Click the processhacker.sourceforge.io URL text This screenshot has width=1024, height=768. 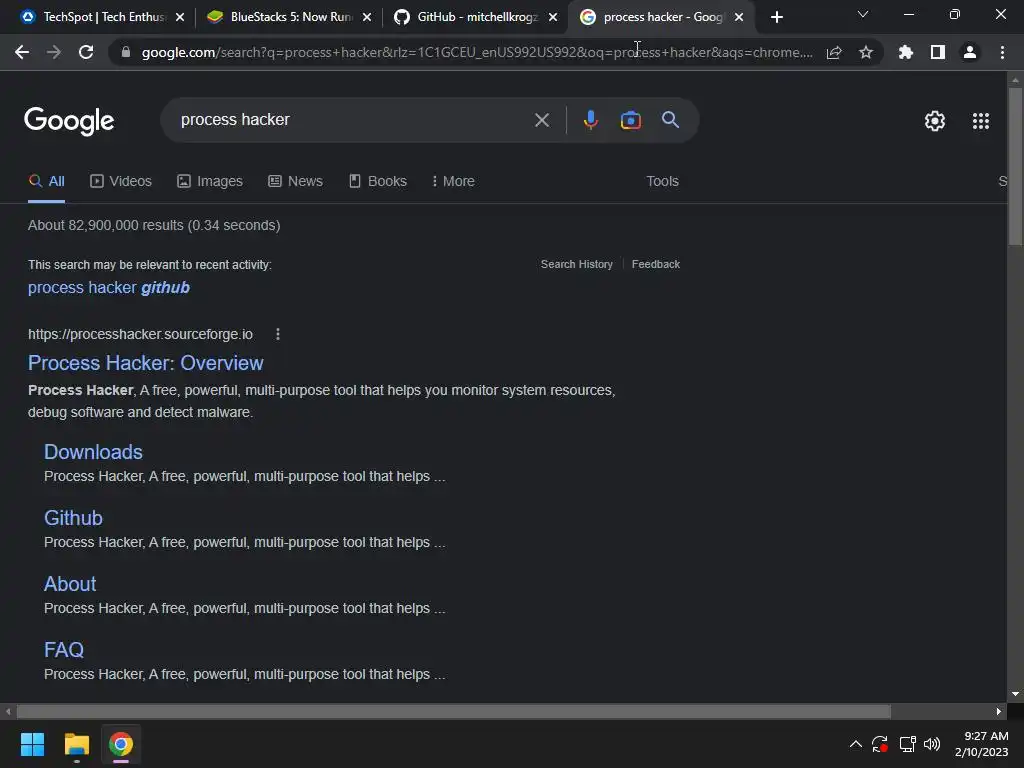click(140, 334)
